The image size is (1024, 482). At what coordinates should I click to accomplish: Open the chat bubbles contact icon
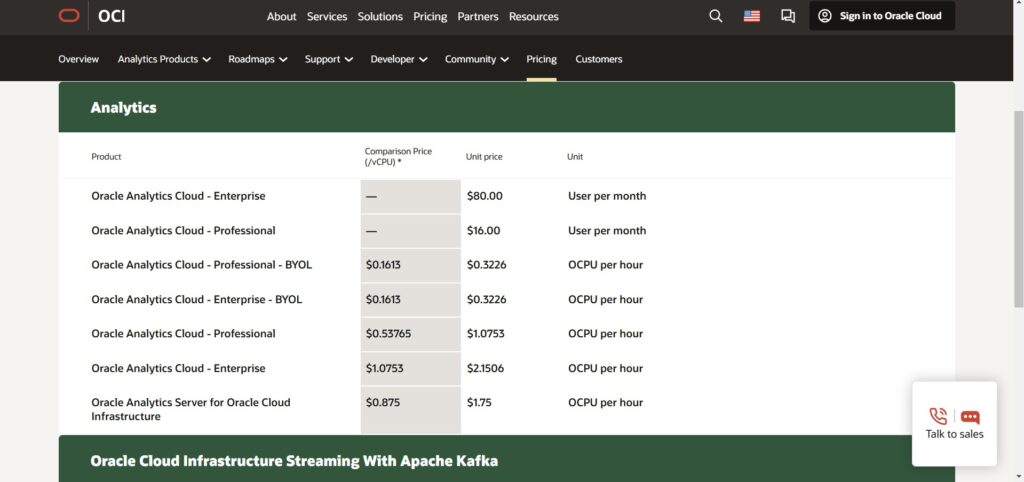point(788,16)
